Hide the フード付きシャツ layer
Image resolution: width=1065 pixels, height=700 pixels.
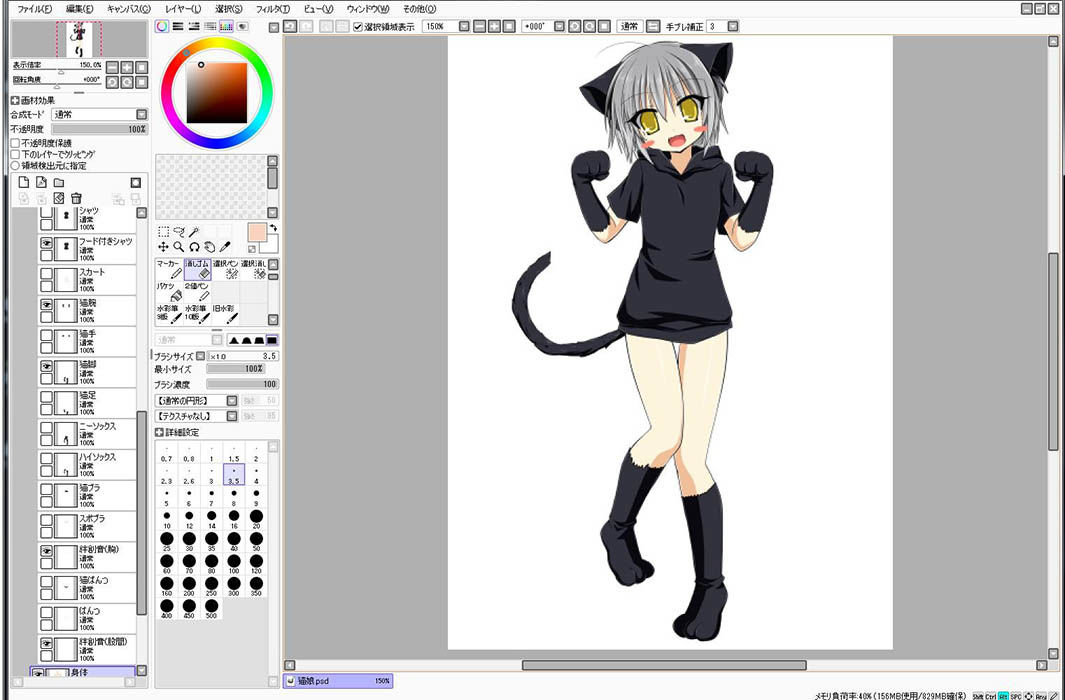click(x=46, y=243)
